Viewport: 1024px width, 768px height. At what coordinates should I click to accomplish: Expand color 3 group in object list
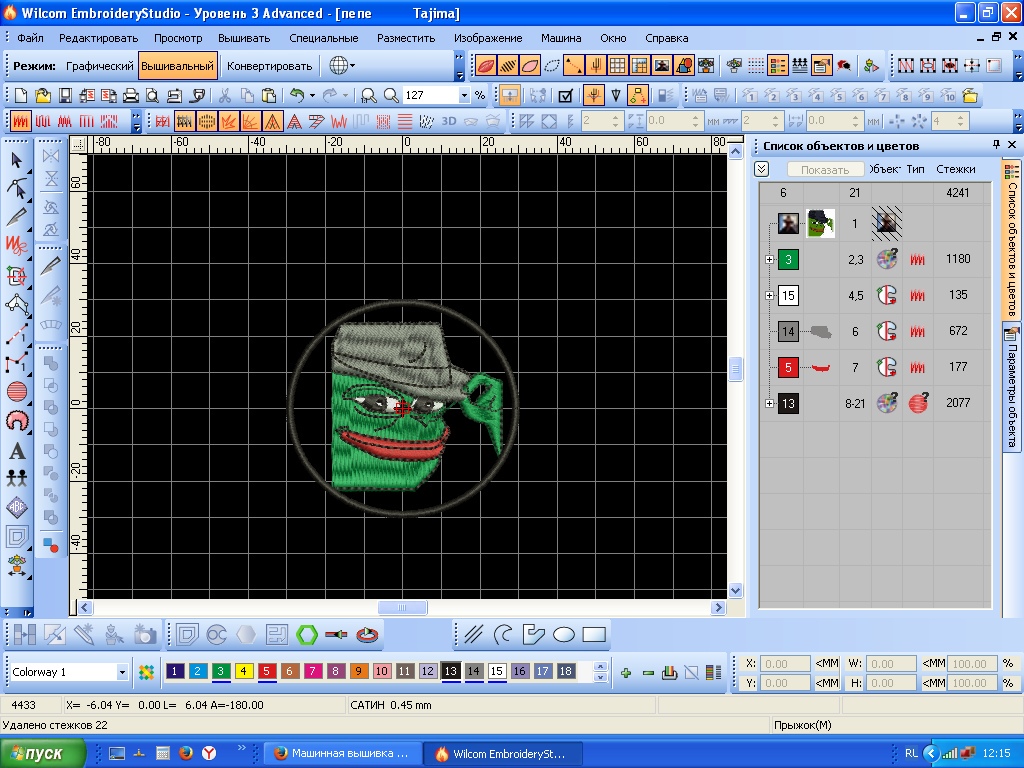click(769, 259)
